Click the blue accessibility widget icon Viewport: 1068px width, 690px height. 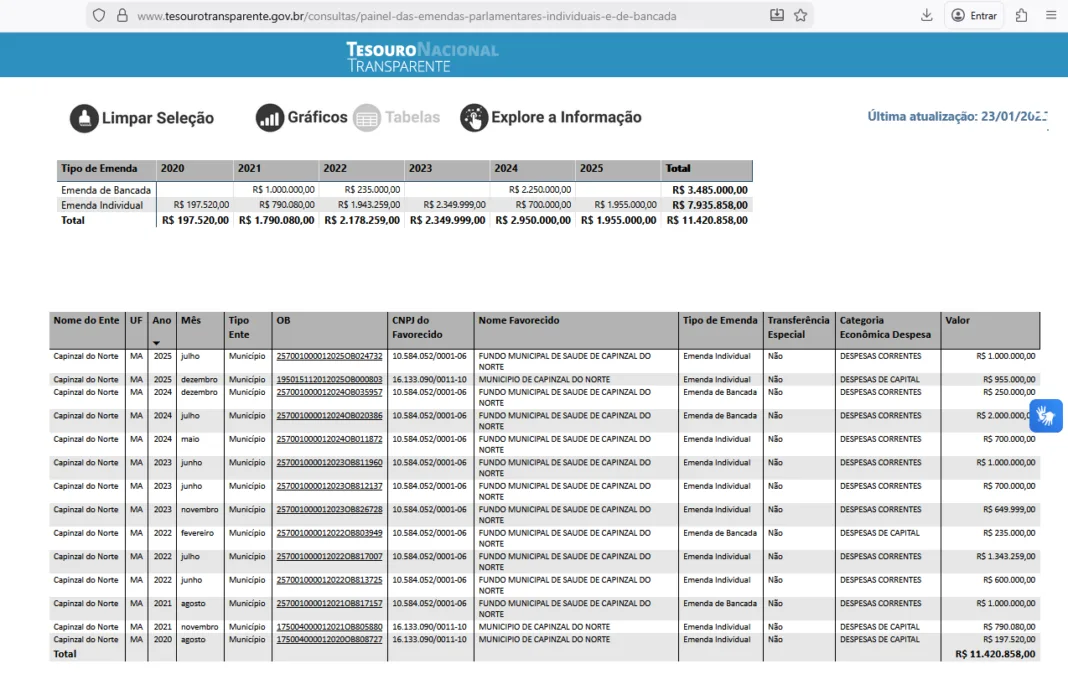tap(1046, 415)
